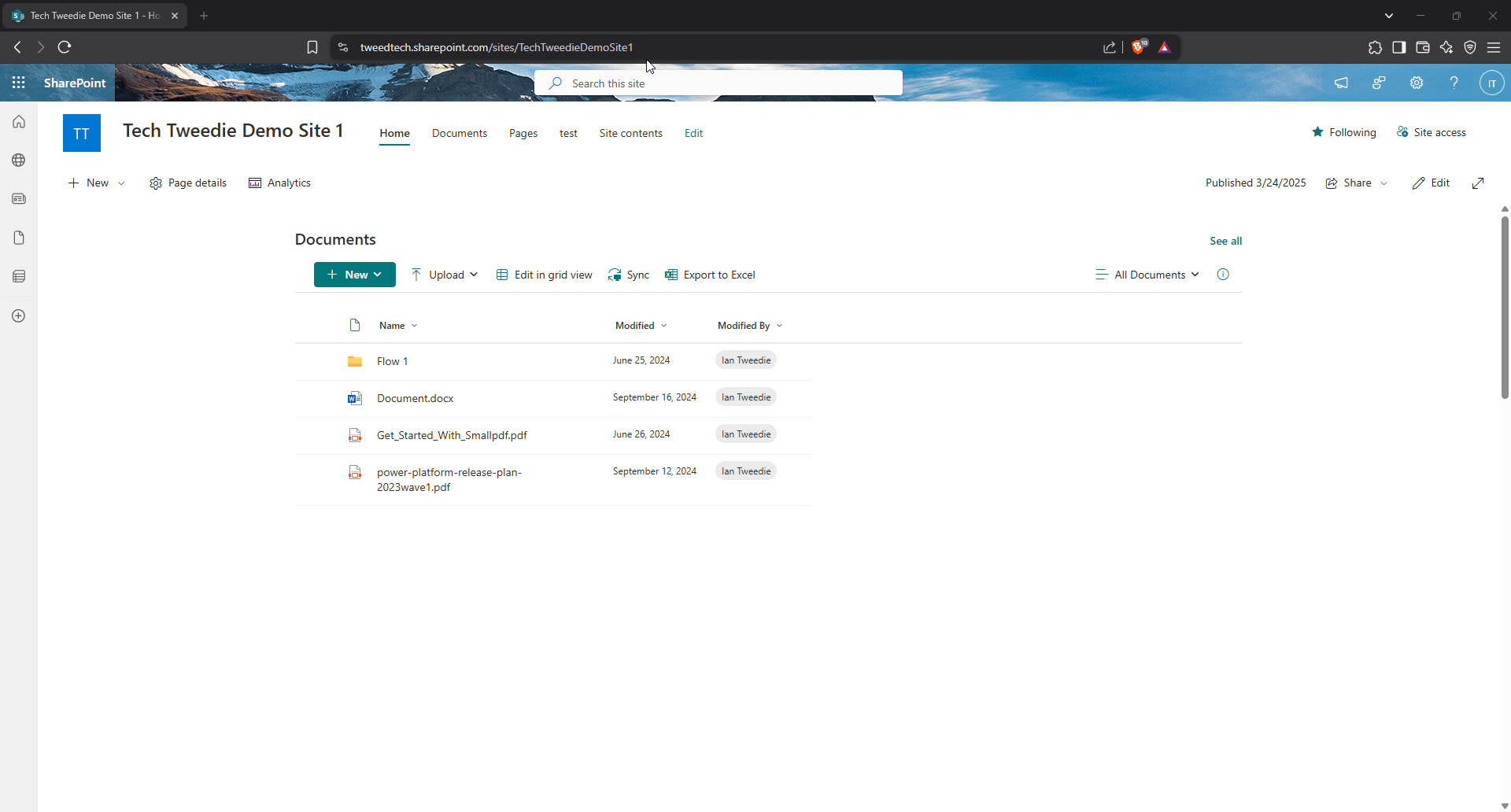Image resolution: width=1511 pixels, height=812 pixels.
Task: Type in the Search this site field
Action: pos(718,83)
